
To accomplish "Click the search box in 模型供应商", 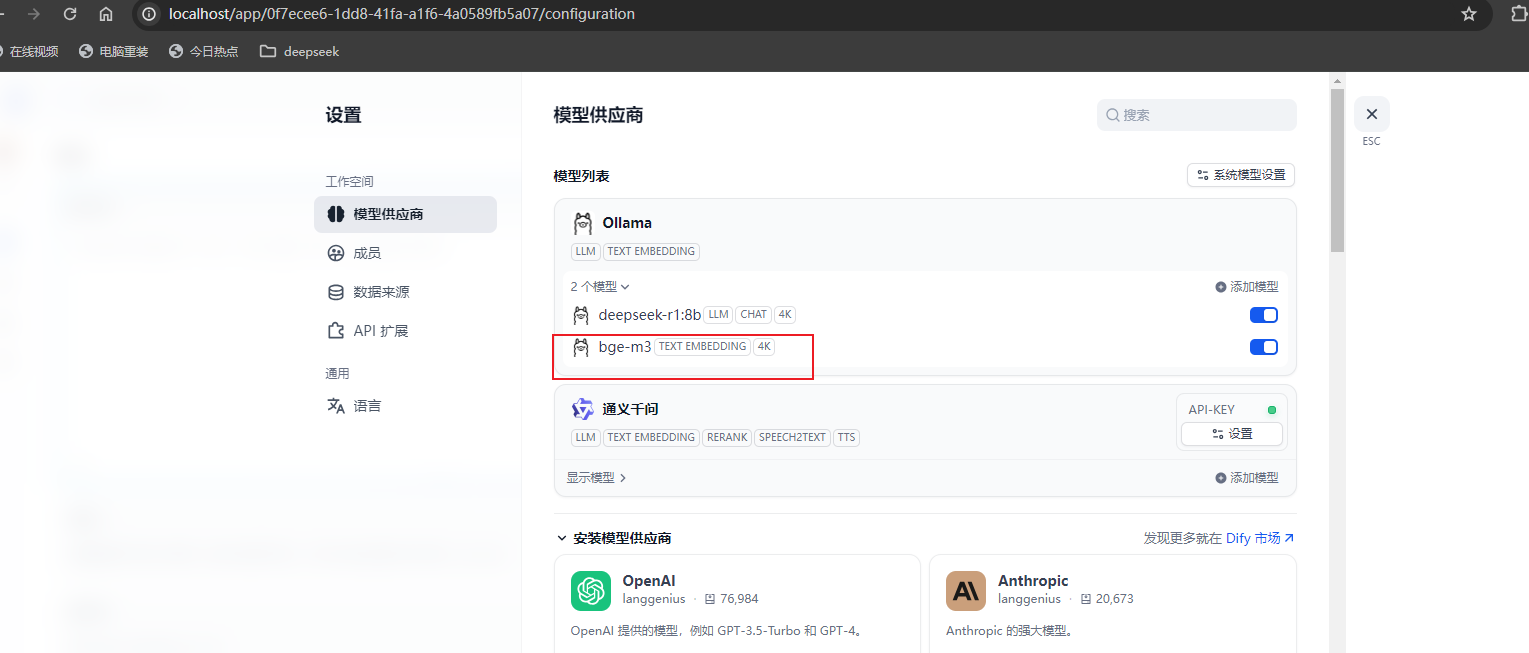I will click(1197, 115).
